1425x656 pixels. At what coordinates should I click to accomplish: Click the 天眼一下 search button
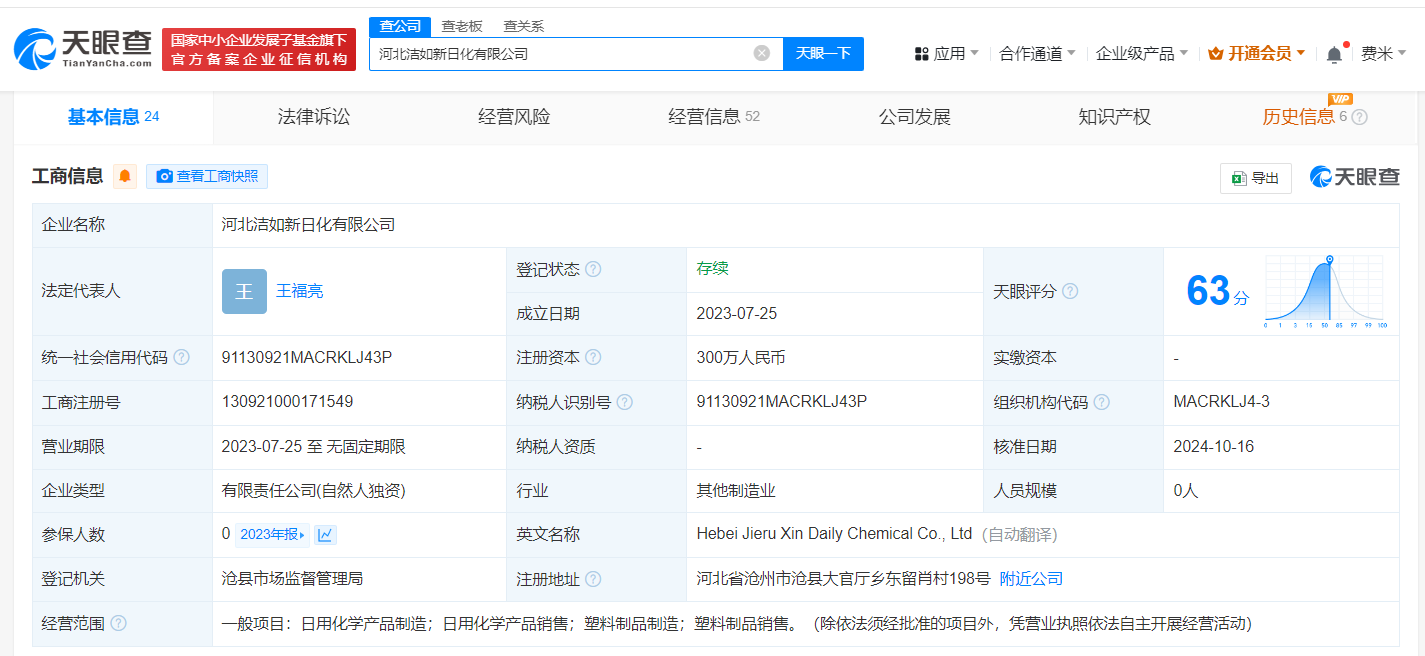pos(823,54)
